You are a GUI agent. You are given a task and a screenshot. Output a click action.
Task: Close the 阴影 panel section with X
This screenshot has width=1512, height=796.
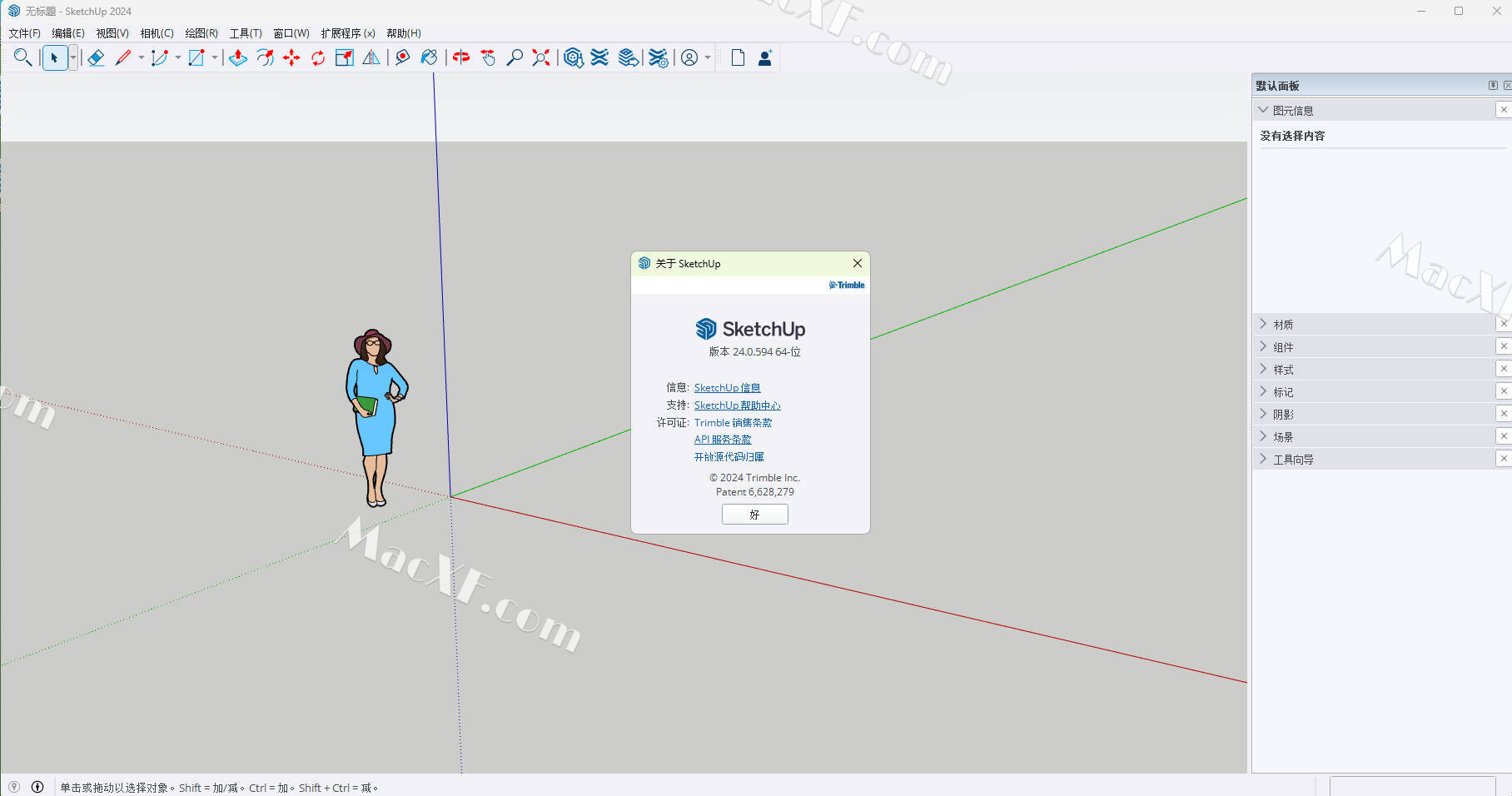coord(1504,414)
